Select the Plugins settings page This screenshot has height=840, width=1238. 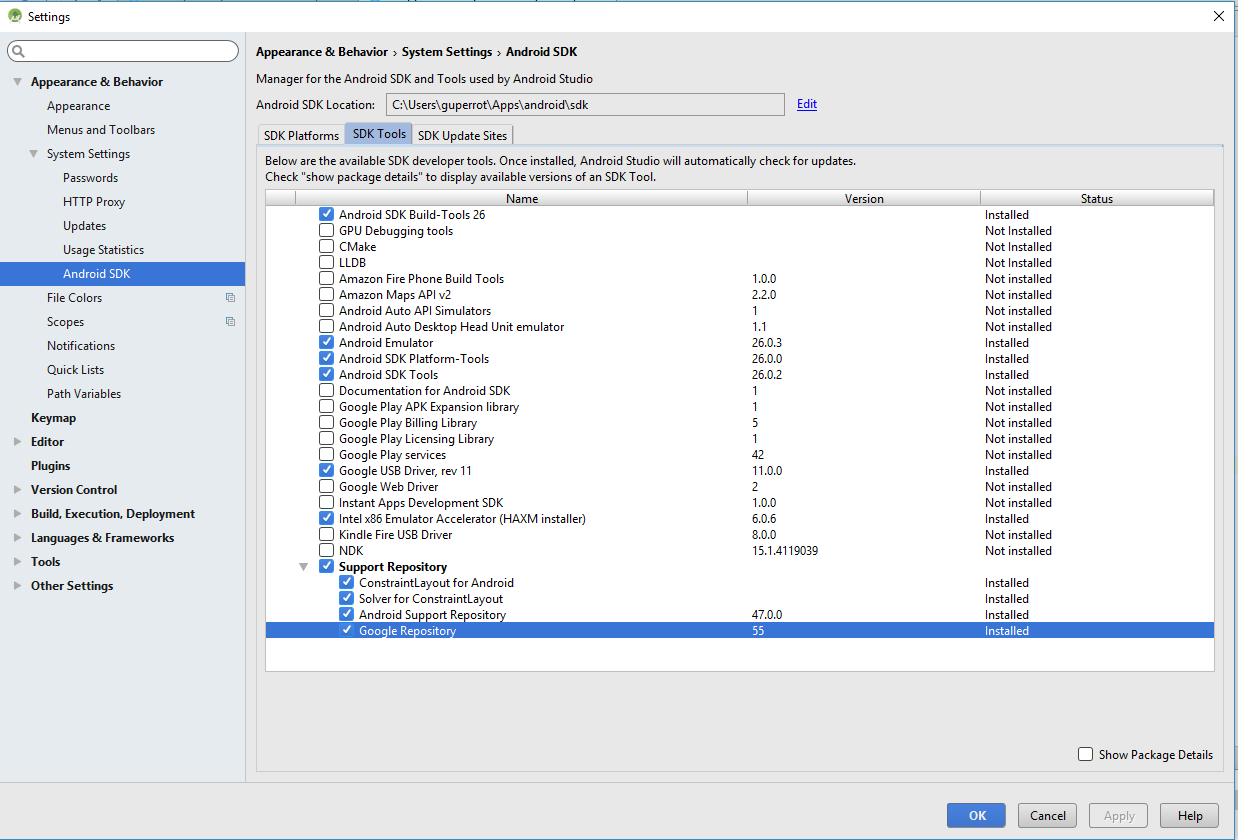point(50,466)
